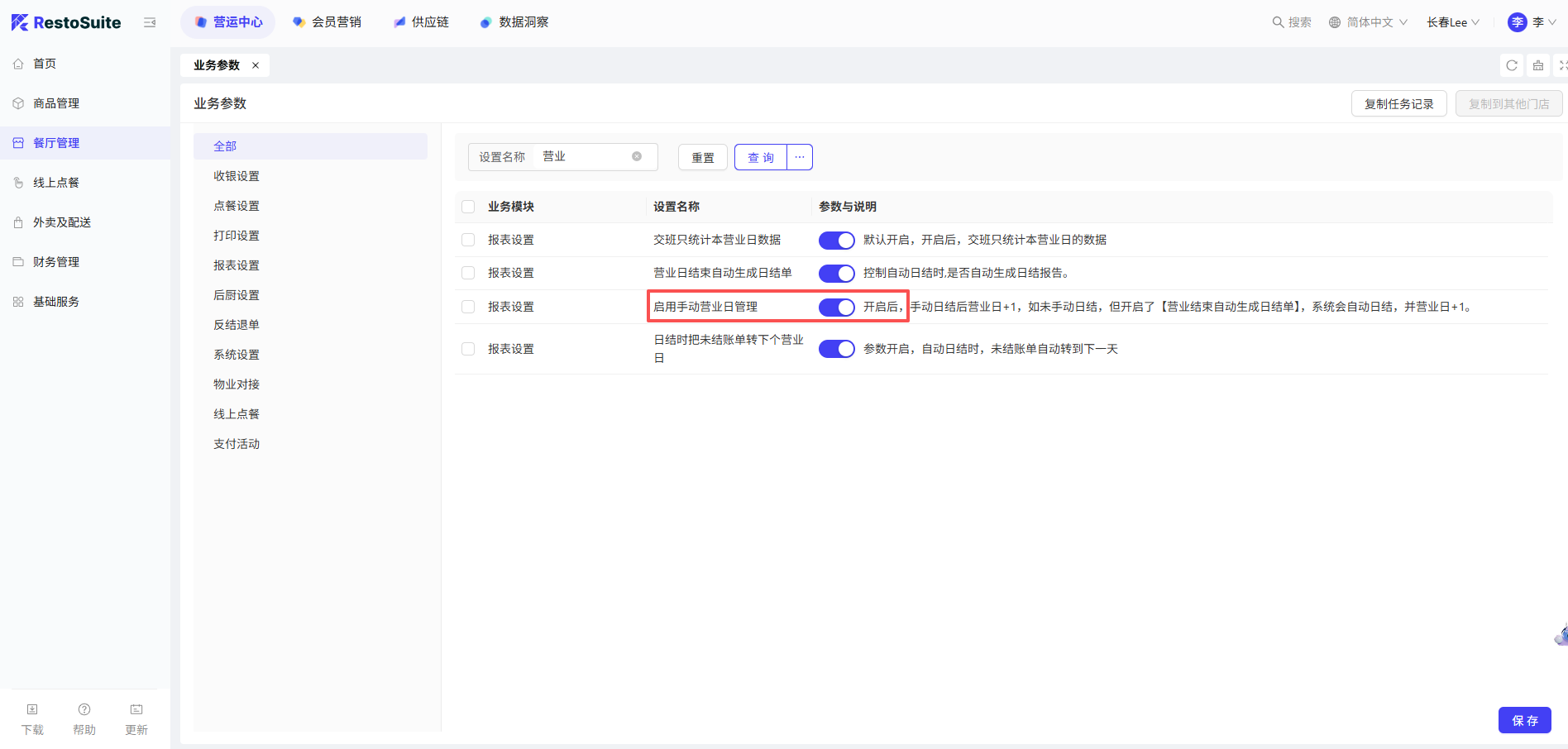The image size is (1568, 749).
Task: Tick the select-all checkbox in table header
Action: coord(468,207)
